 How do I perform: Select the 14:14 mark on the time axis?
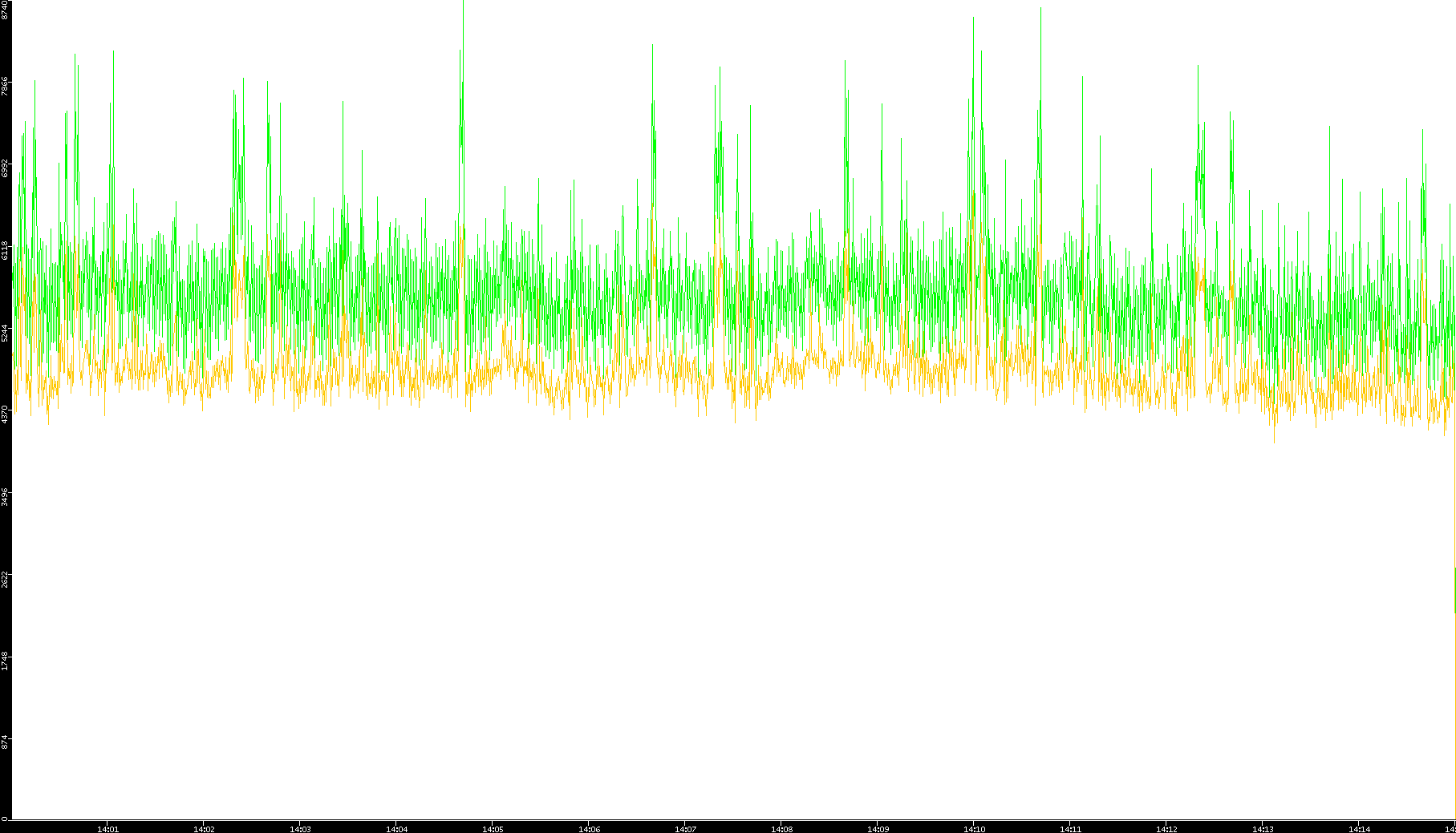[1359, 829]
